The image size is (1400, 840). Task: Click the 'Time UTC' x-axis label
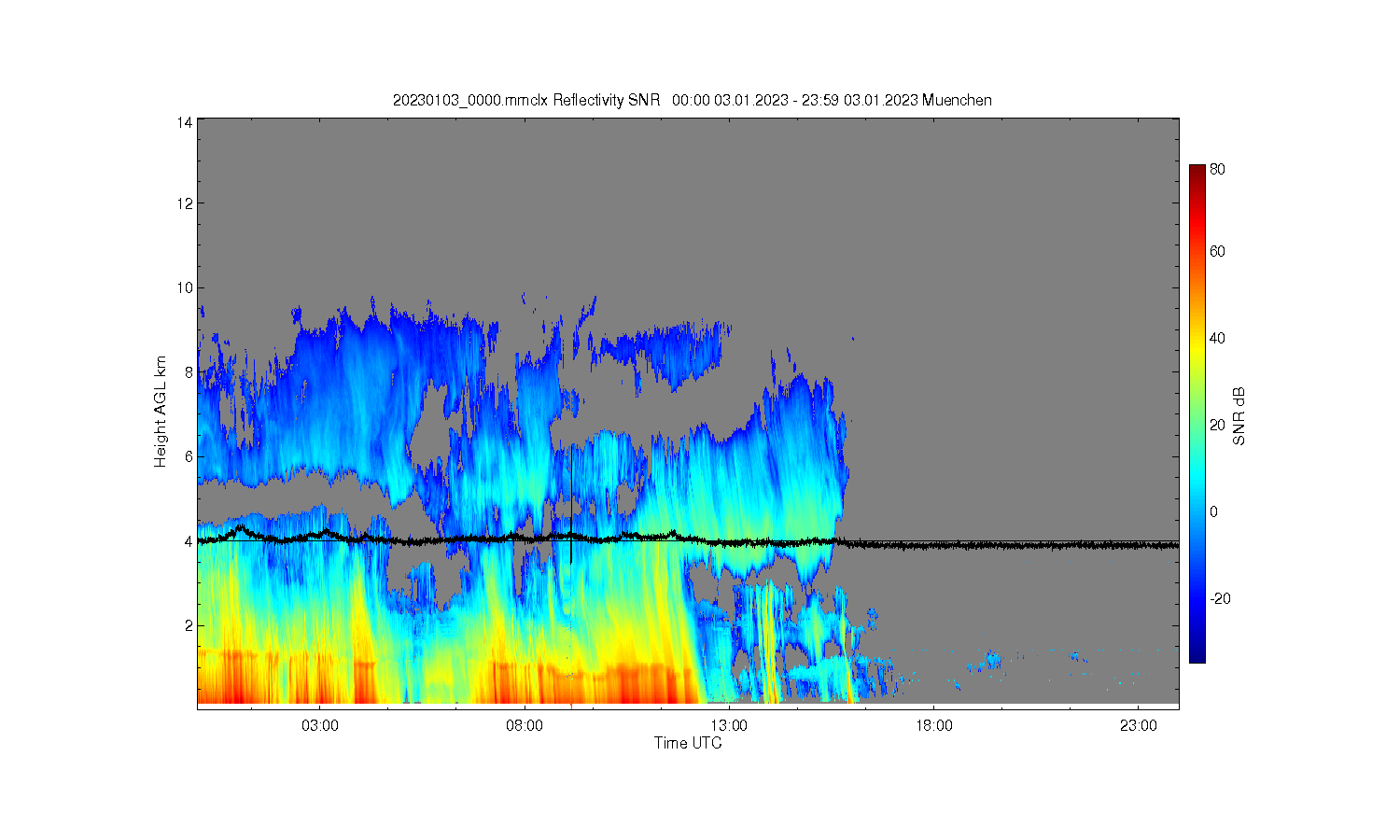point(688,744)
